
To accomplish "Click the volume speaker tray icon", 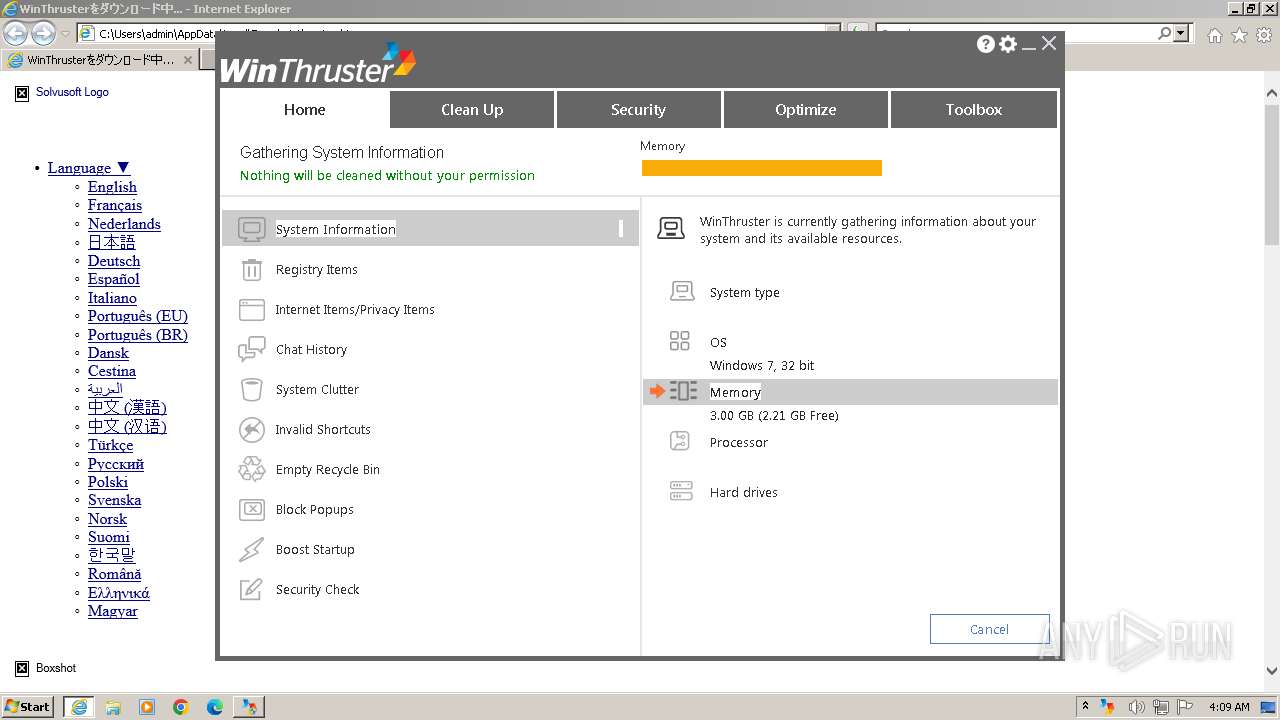I will tap(1136, 707).
